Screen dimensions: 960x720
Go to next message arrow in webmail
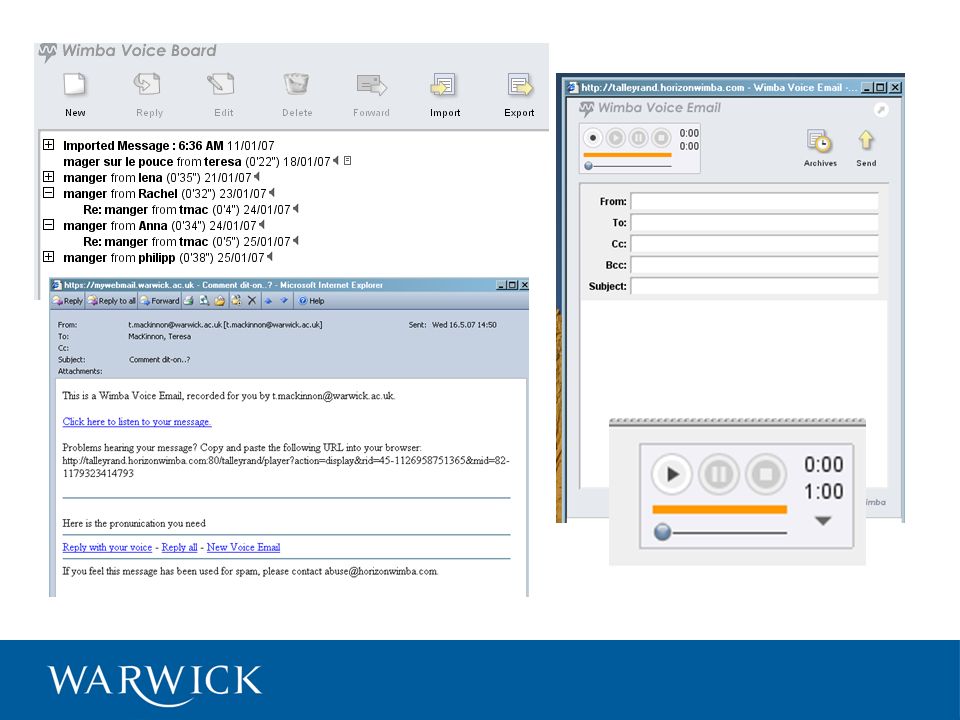pyautogui.click(x=284, y=301)
